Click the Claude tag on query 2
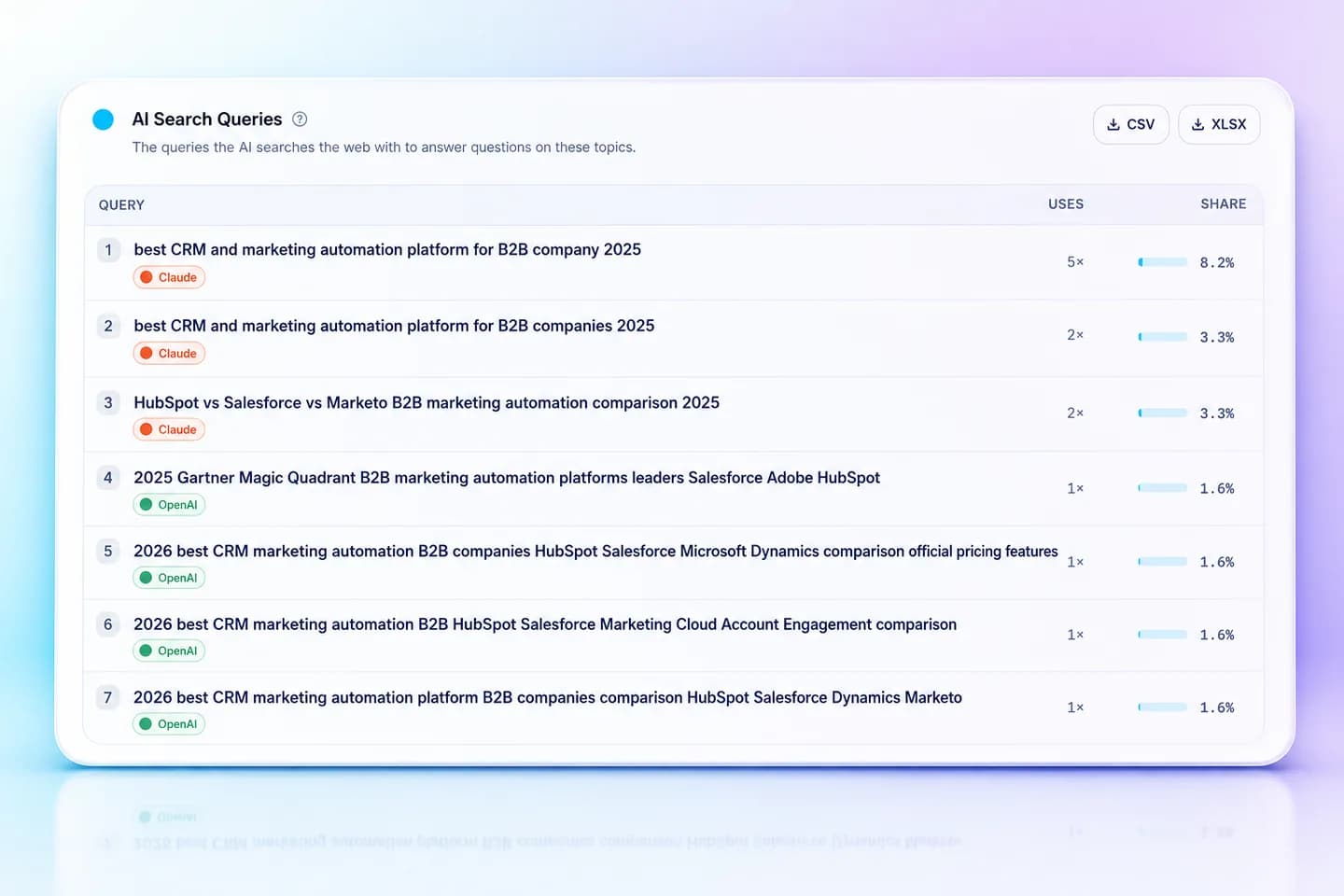Screen dimensions: 1344x896 [169, 354]
